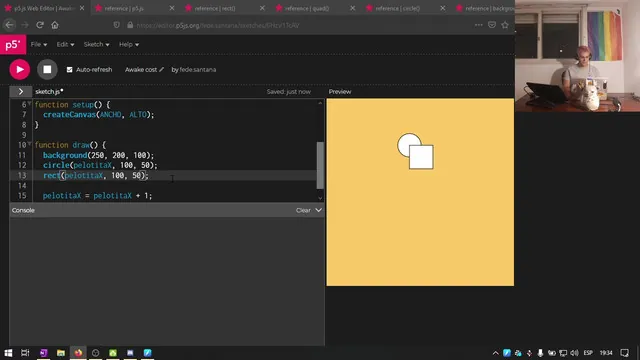This screenshot has width=640, height=360.
Task: Click the createCanvas(ANCHO, ALTO) line
Action: click(x=99, y=115)
